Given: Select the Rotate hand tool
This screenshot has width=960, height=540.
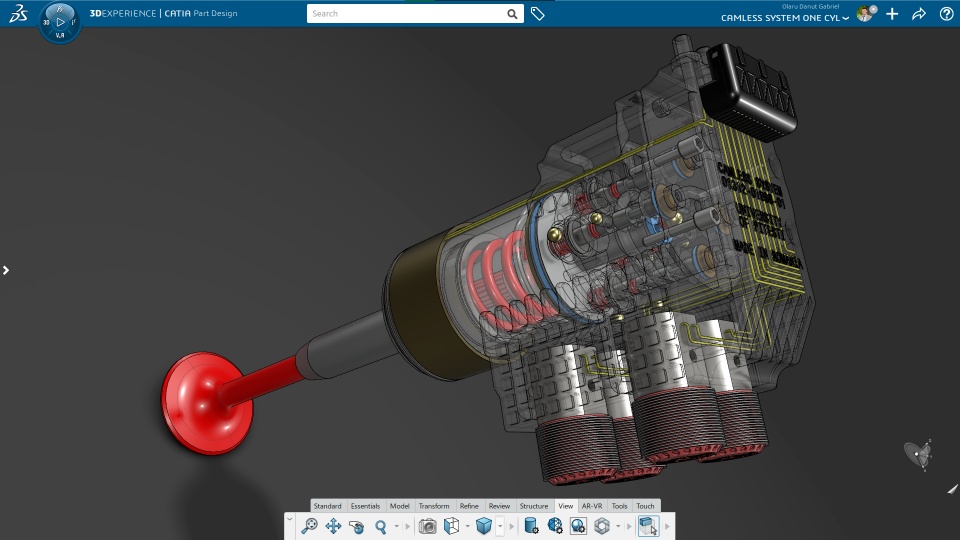Looking at the screenshot, I should tap(356, 527).
